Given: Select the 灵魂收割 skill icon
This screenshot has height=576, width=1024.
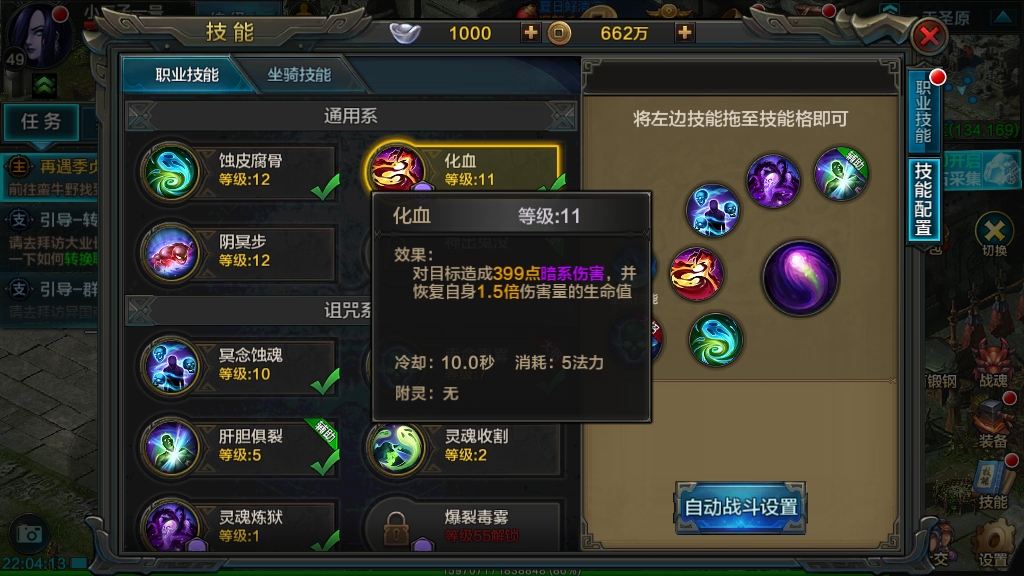Looking at the screenshot, I should tap(396, 447).
